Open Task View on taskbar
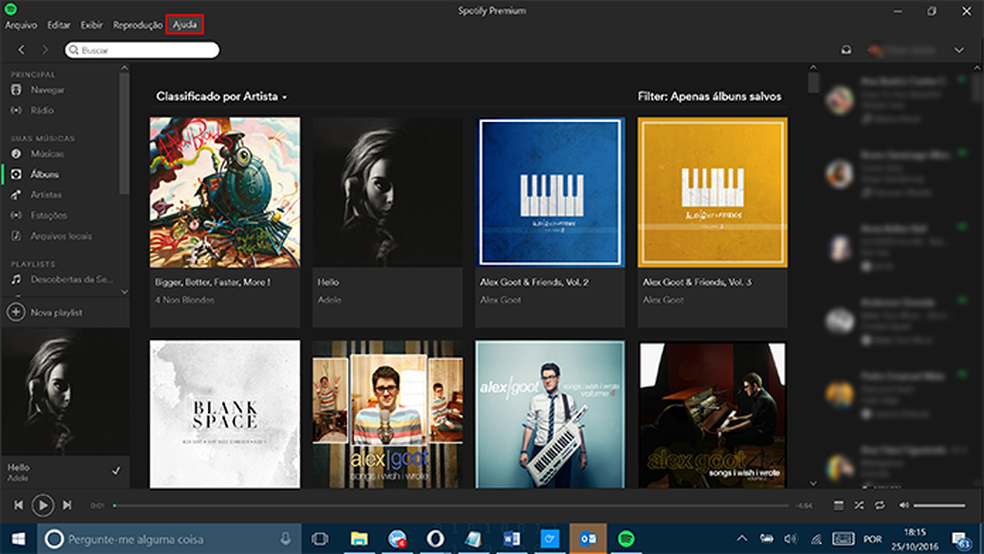 point(320,539)
